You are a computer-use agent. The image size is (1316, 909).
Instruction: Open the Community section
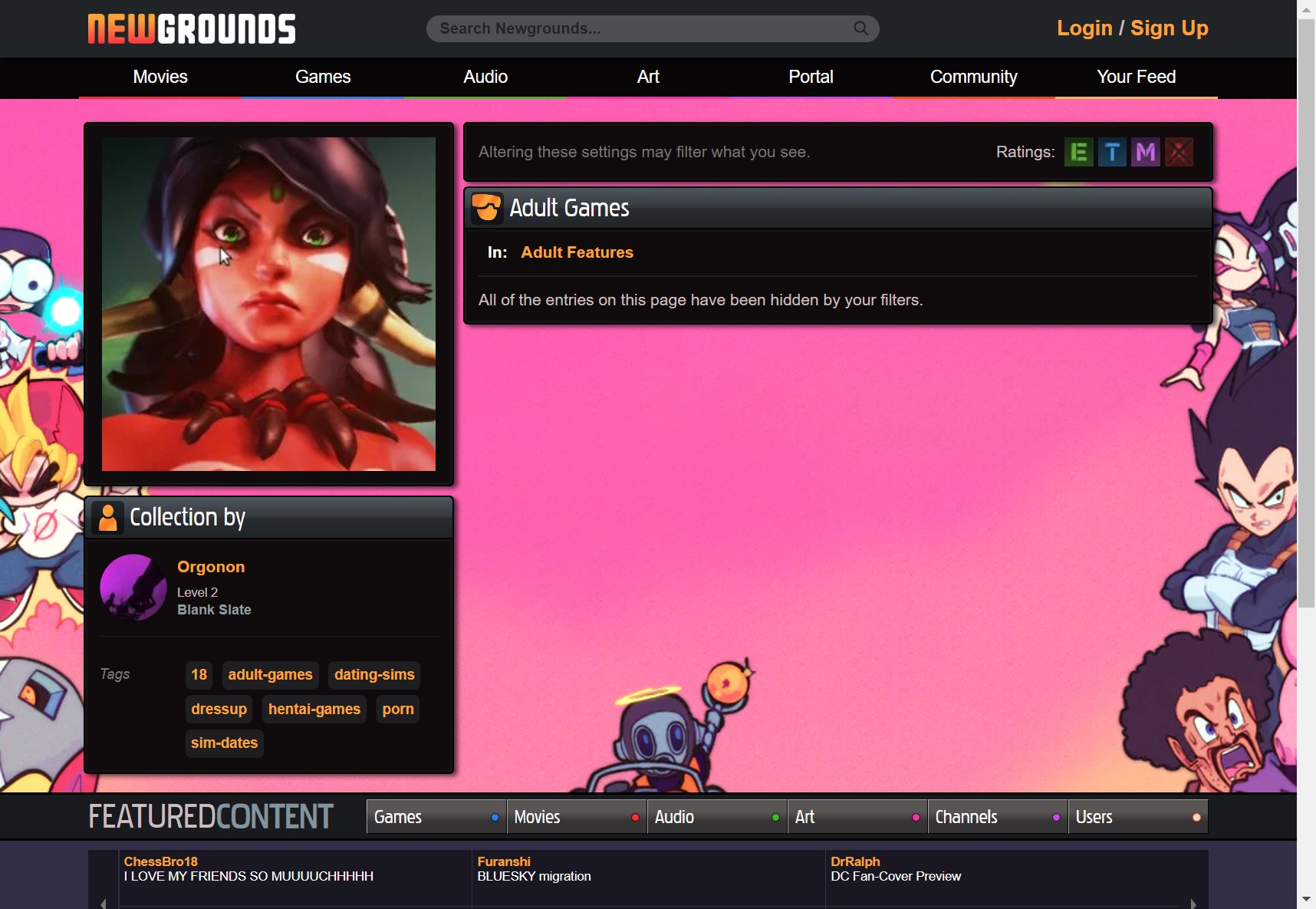pos(973,77)
